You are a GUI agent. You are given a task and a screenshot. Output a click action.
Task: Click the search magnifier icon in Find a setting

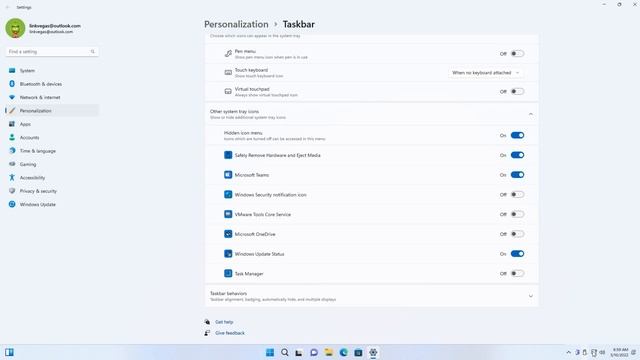pyautogui.click(x=93, y=52)
